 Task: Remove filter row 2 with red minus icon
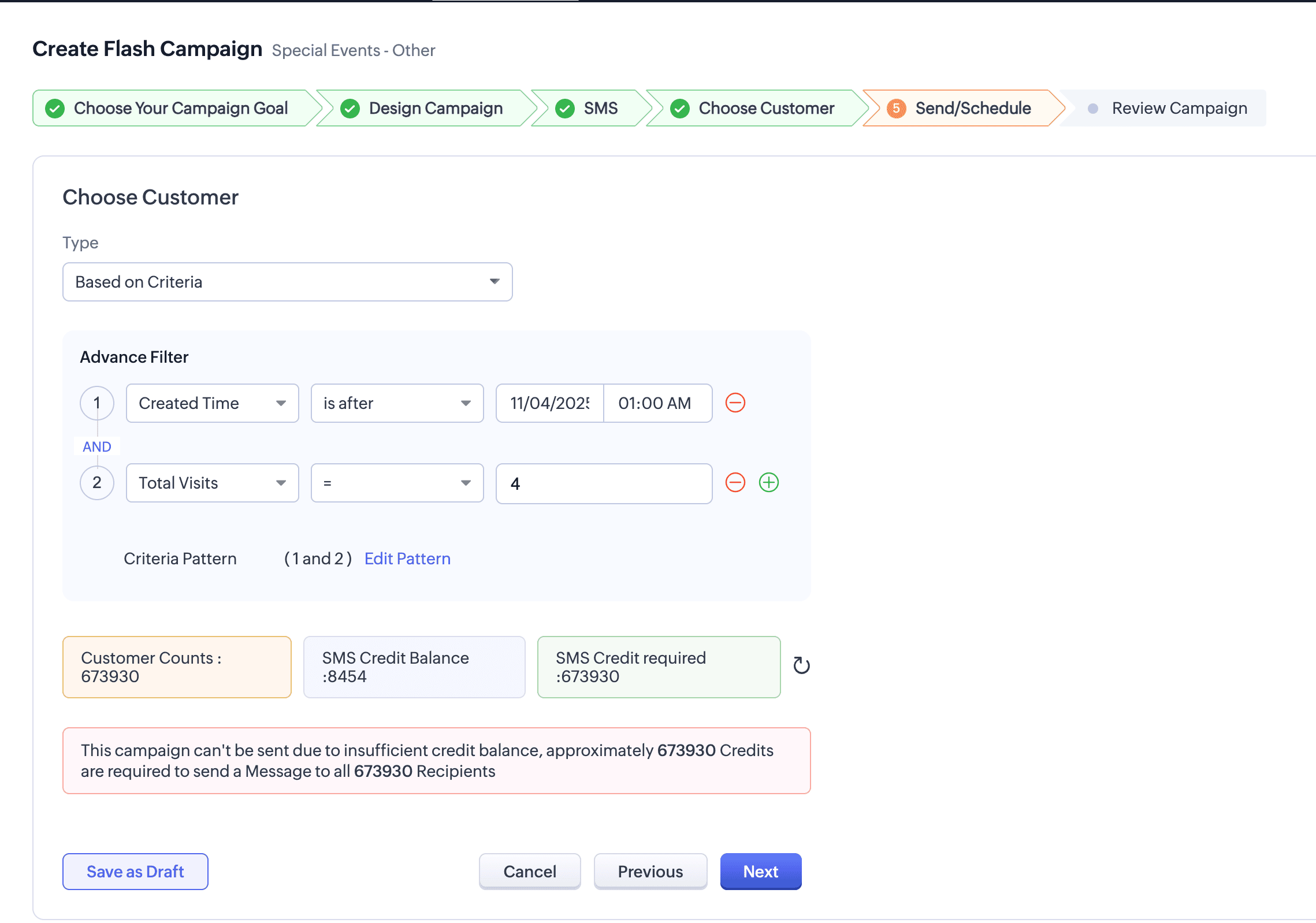coord(735,482)
